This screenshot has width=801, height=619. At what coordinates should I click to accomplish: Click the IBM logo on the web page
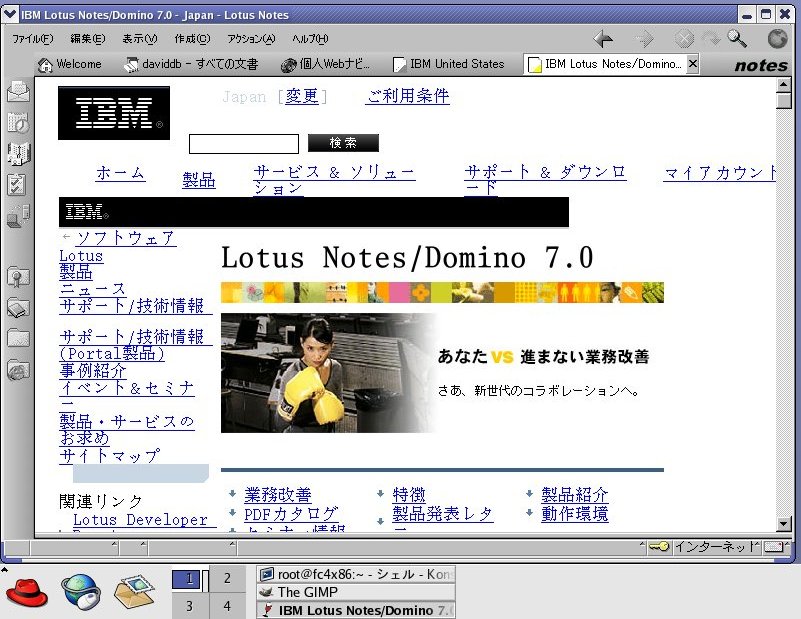pos(114,113)
